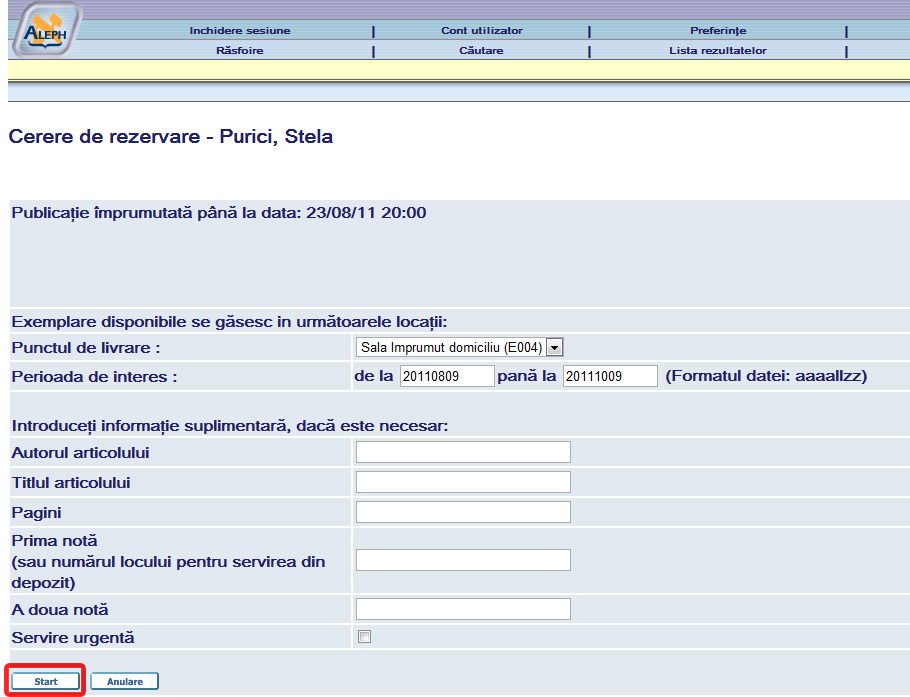Show Lista rezultatelor
Image resolution: width=910 pixels, height=697 pixels.
718,50
